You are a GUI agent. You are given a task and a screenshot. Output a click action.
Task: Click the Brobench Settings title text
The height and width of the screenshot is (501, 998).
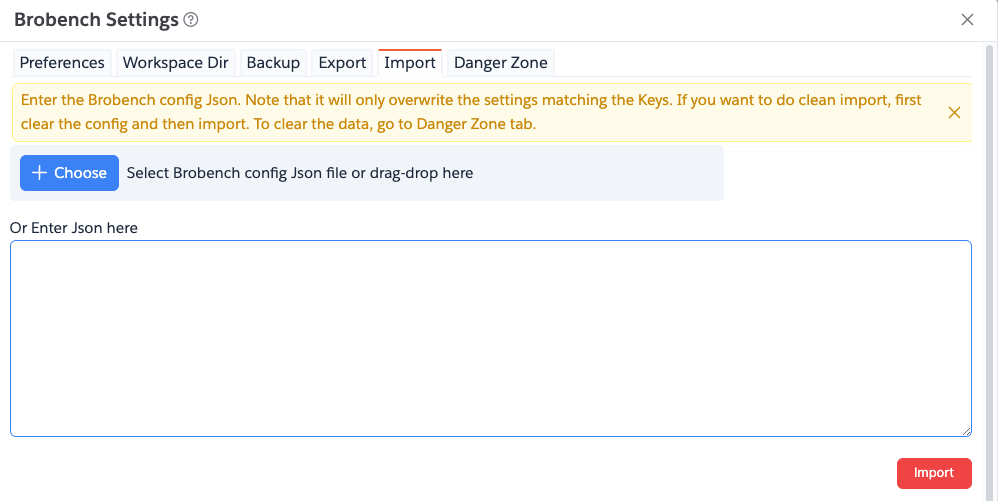point(96,20)
